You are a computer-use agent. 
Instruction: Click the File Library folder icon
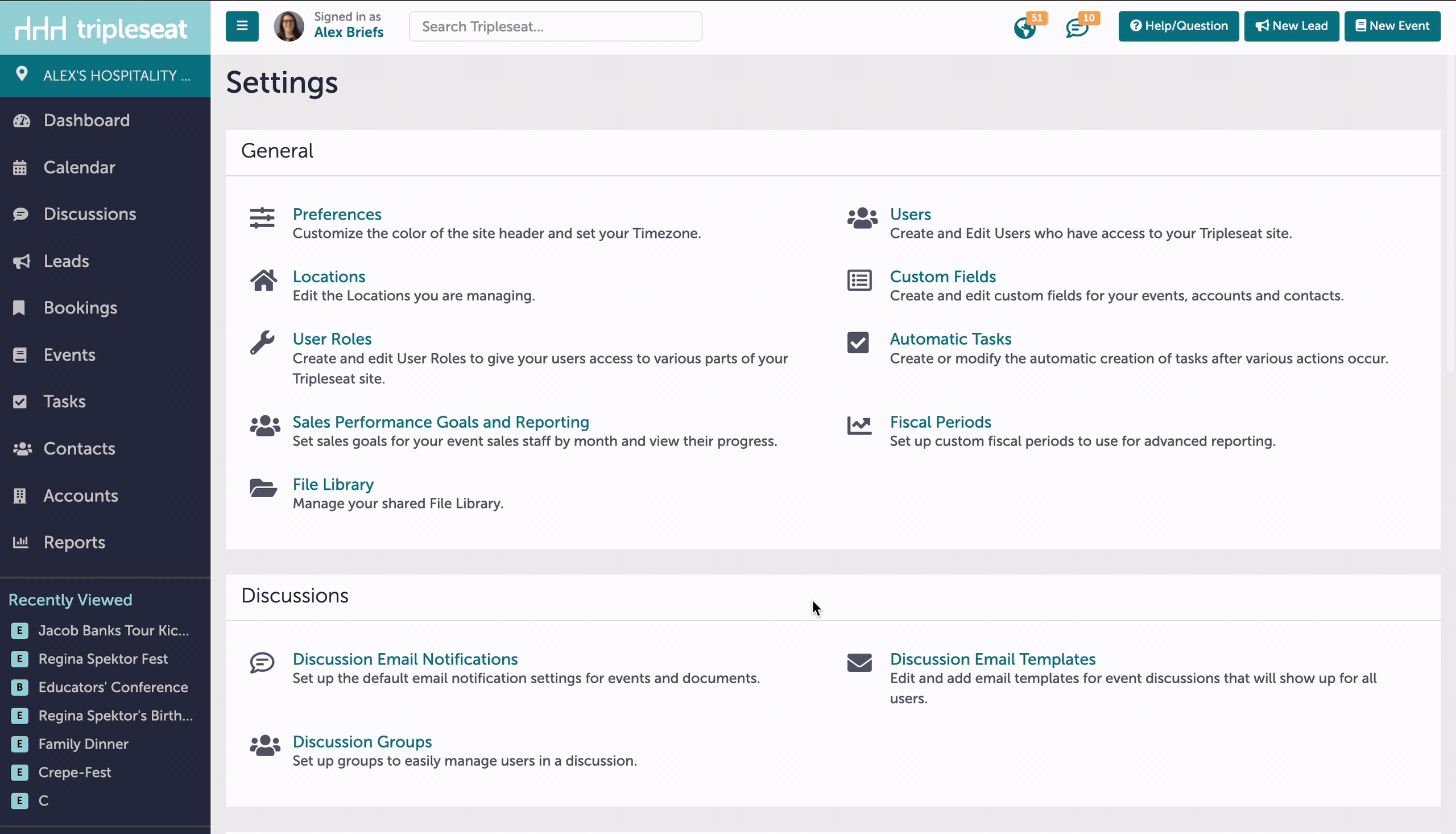[263, 488]
